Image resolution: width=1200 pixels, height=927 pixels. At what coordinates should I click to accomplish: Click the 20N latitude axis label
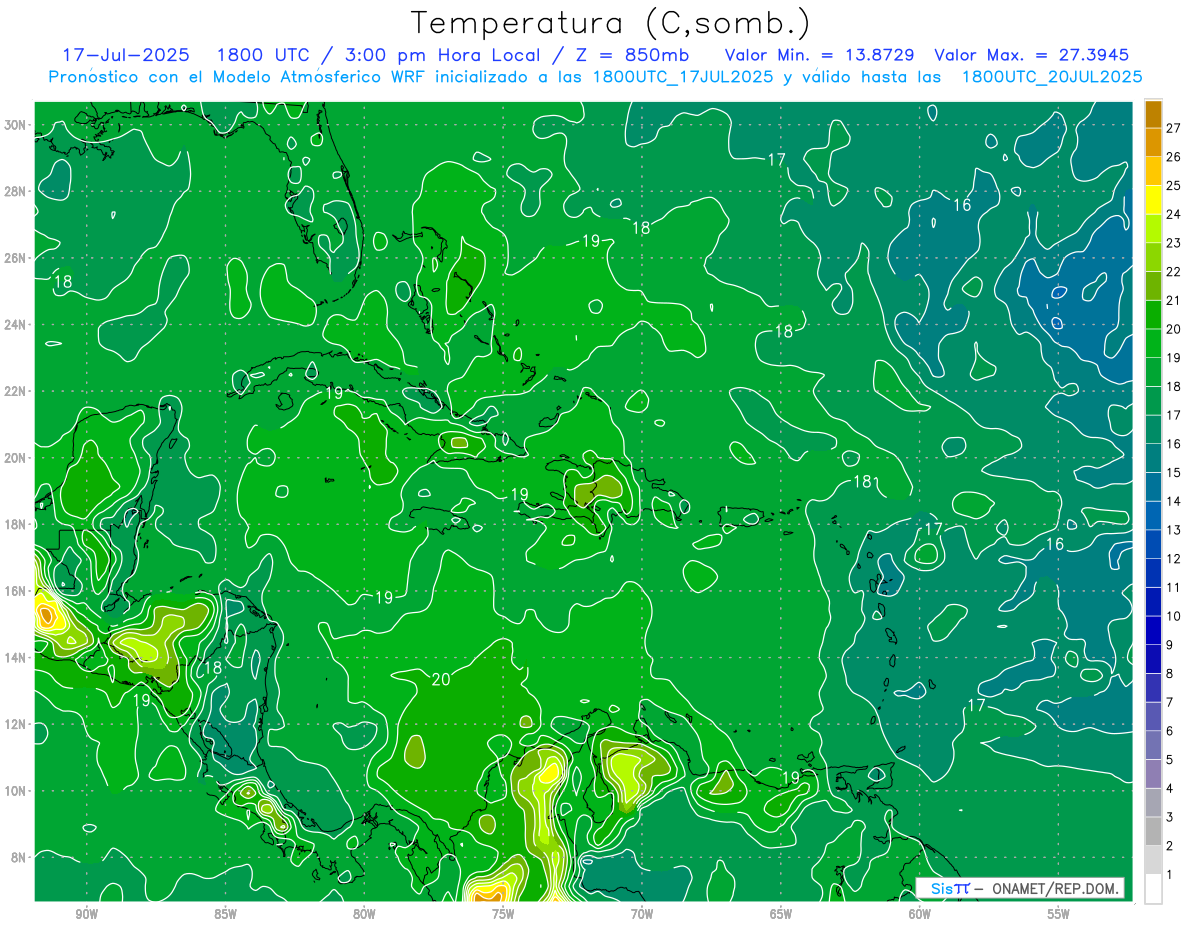click(17, 458)
